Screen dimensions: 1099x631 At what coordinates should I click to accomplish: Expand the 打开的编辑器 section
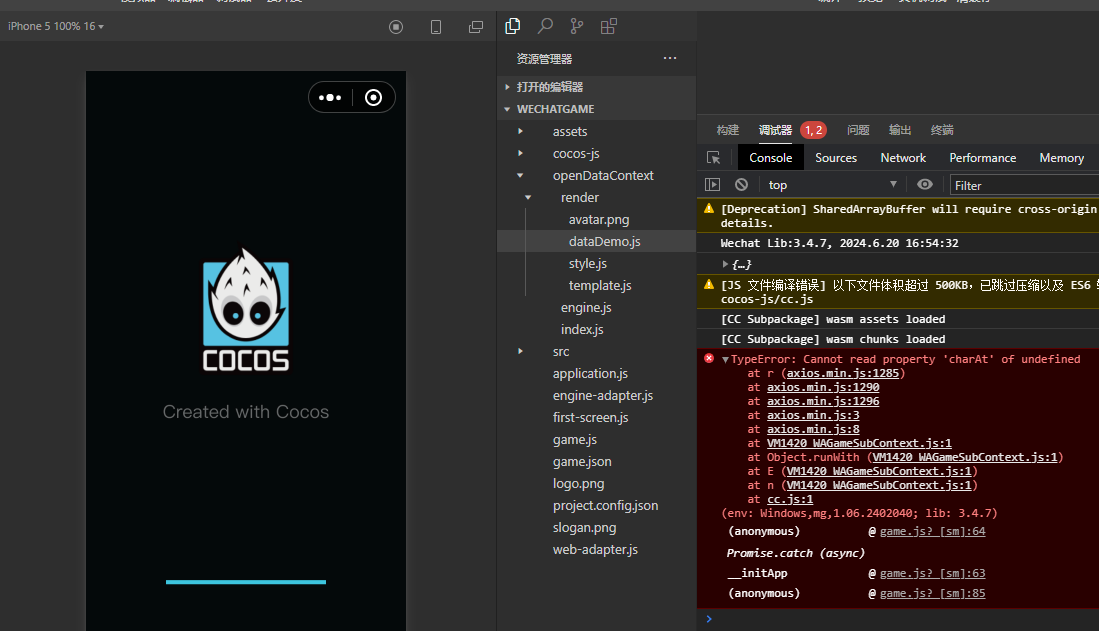tap(507, 87)
